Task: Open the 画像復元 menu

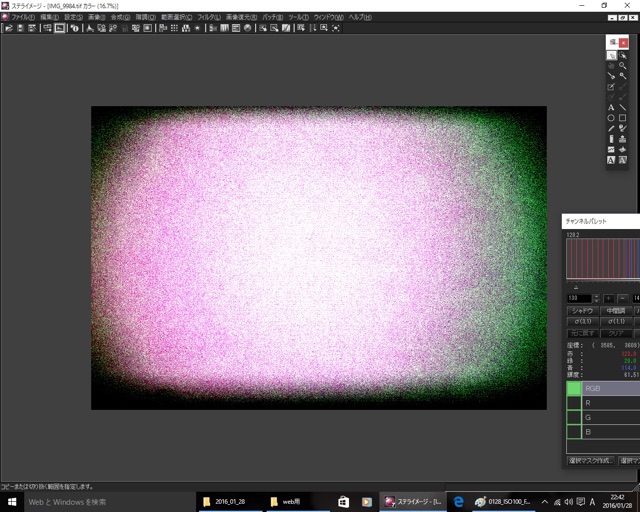Action: tap(240, 17)
